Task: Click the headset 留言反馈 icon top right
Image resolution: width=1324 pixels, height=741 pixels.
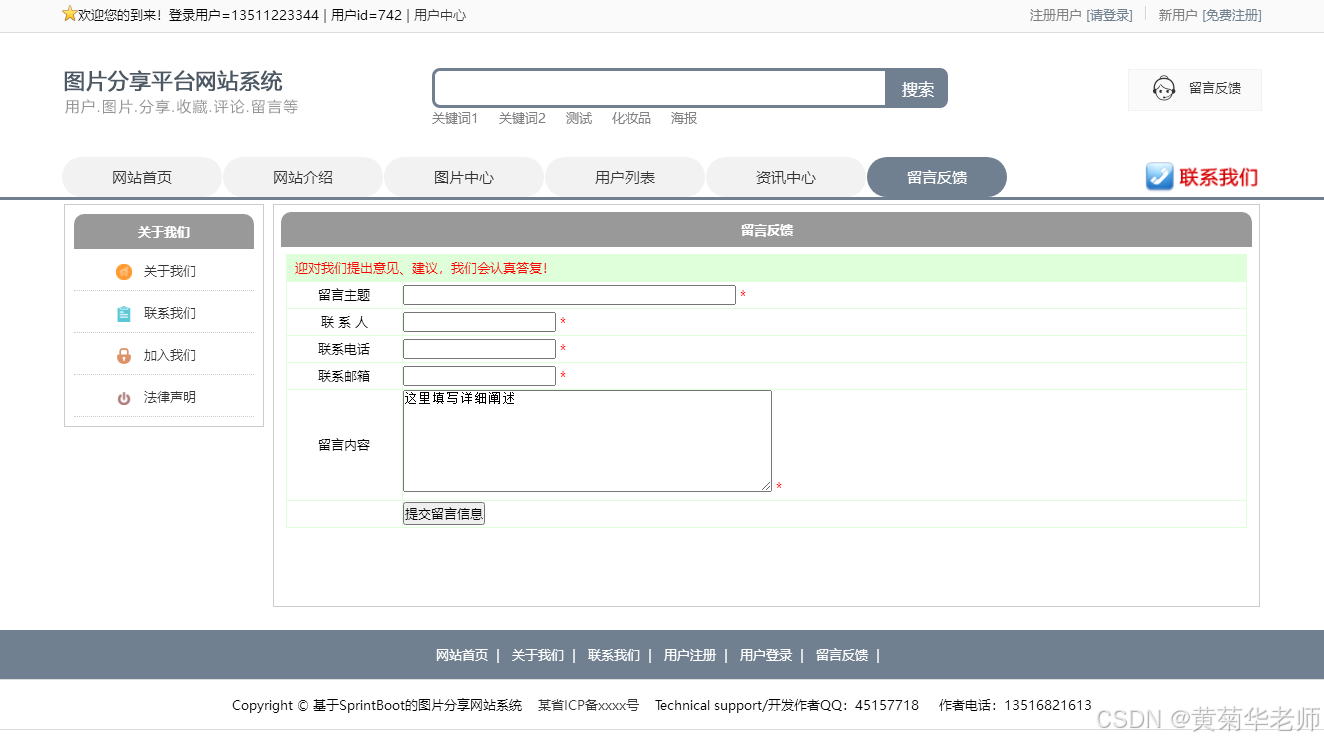Action: click(x=1163, y=89)
